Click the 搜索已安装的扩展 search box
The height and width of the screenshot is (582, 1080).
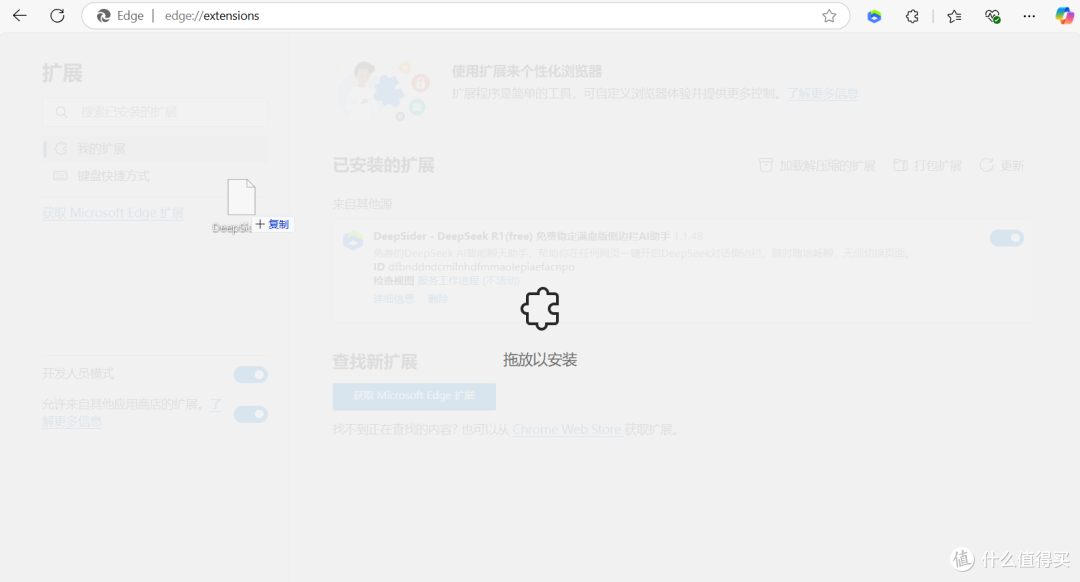(x=155, y=113)
